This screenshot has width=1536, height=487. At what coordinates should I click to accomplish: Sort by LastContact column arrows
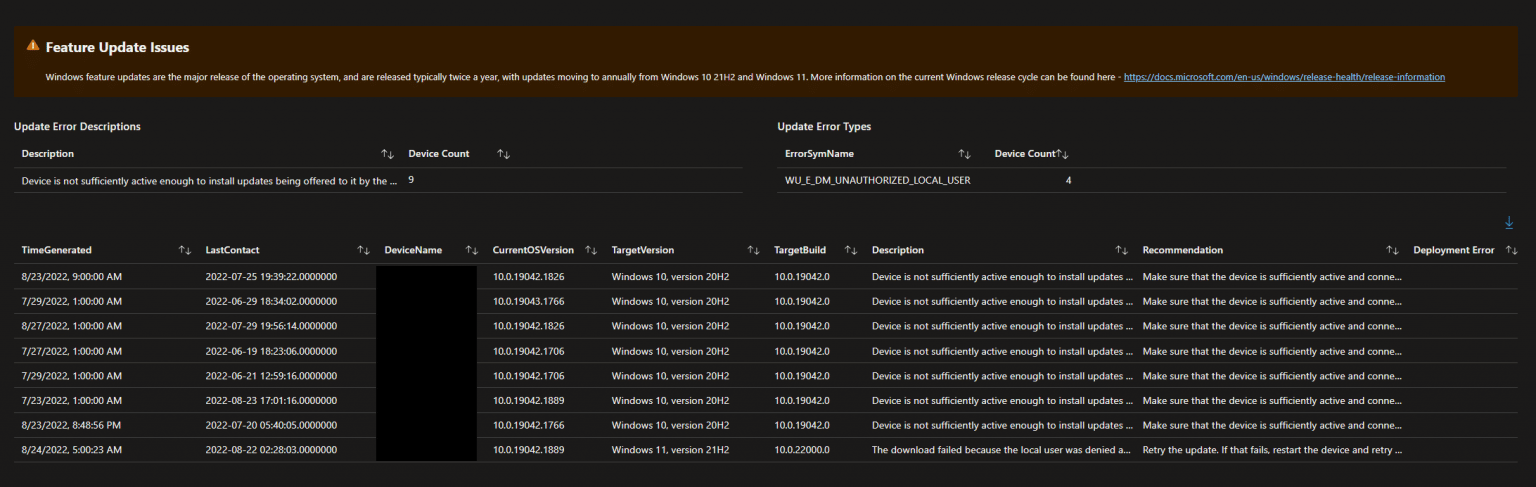point(363,250)
